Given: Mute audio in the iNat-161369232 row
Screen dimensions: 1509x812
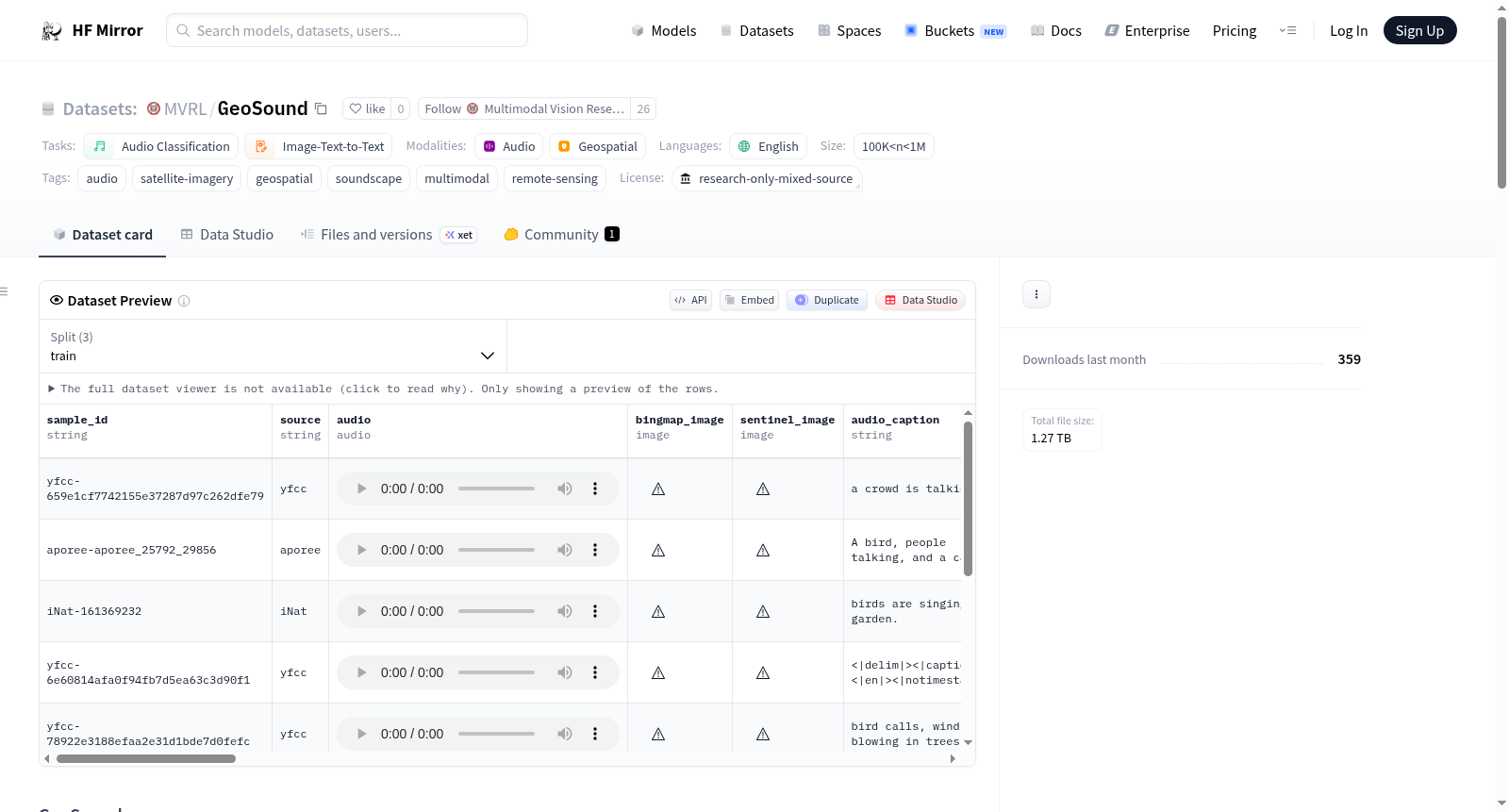Looking at the screenshot, I should click(x=565, y=611).
